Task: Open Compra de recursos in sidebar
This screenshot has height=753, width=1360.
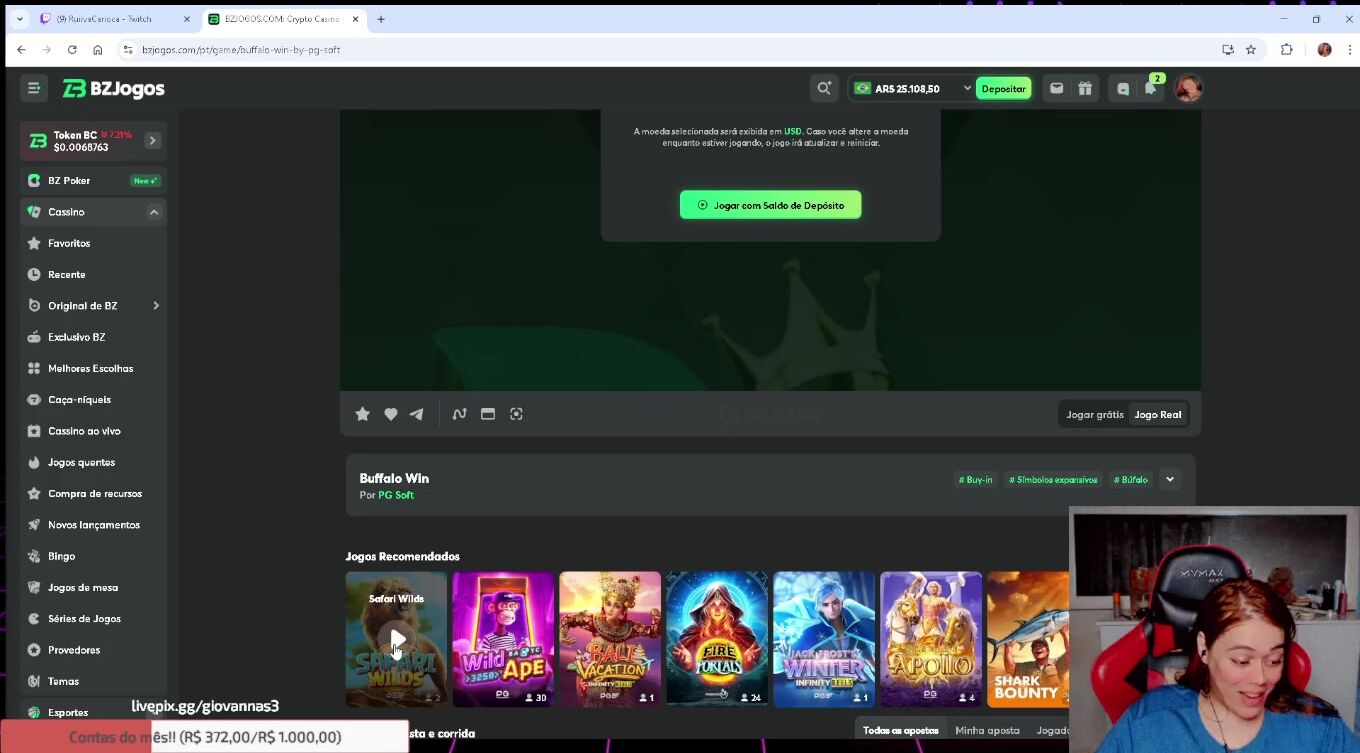Action: coord(93,493)
